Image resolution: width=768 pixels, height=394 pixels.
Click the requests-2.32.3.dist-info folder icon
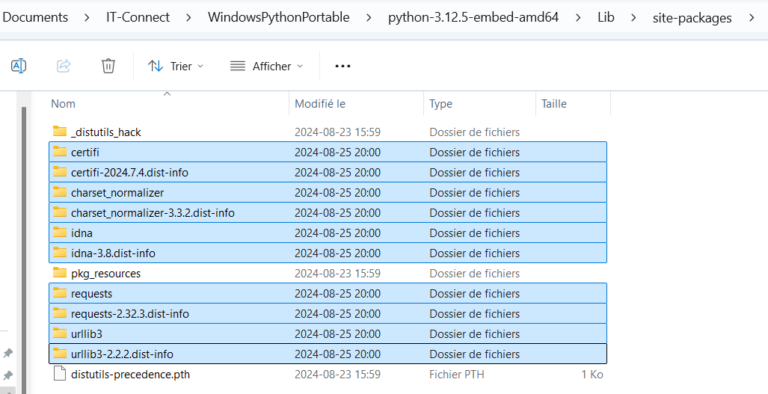tap(60, 313)
